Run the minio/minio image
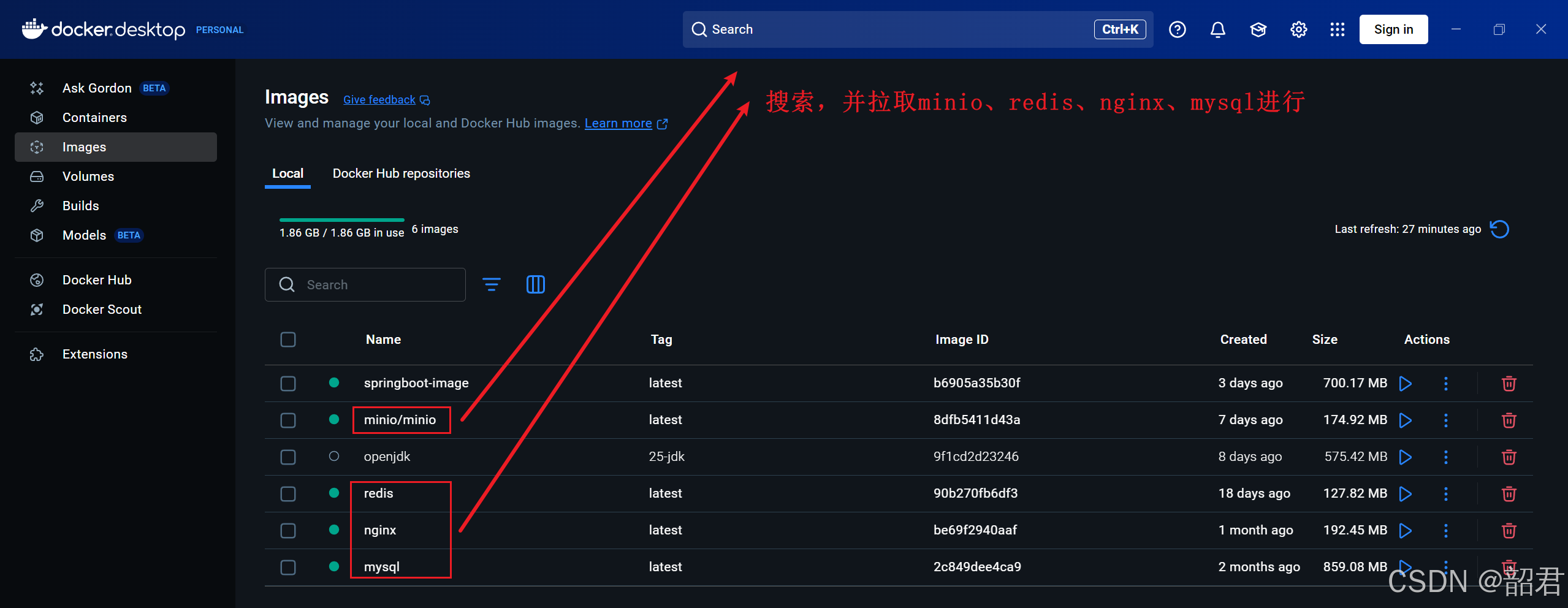 click(x=1406, y=420)
